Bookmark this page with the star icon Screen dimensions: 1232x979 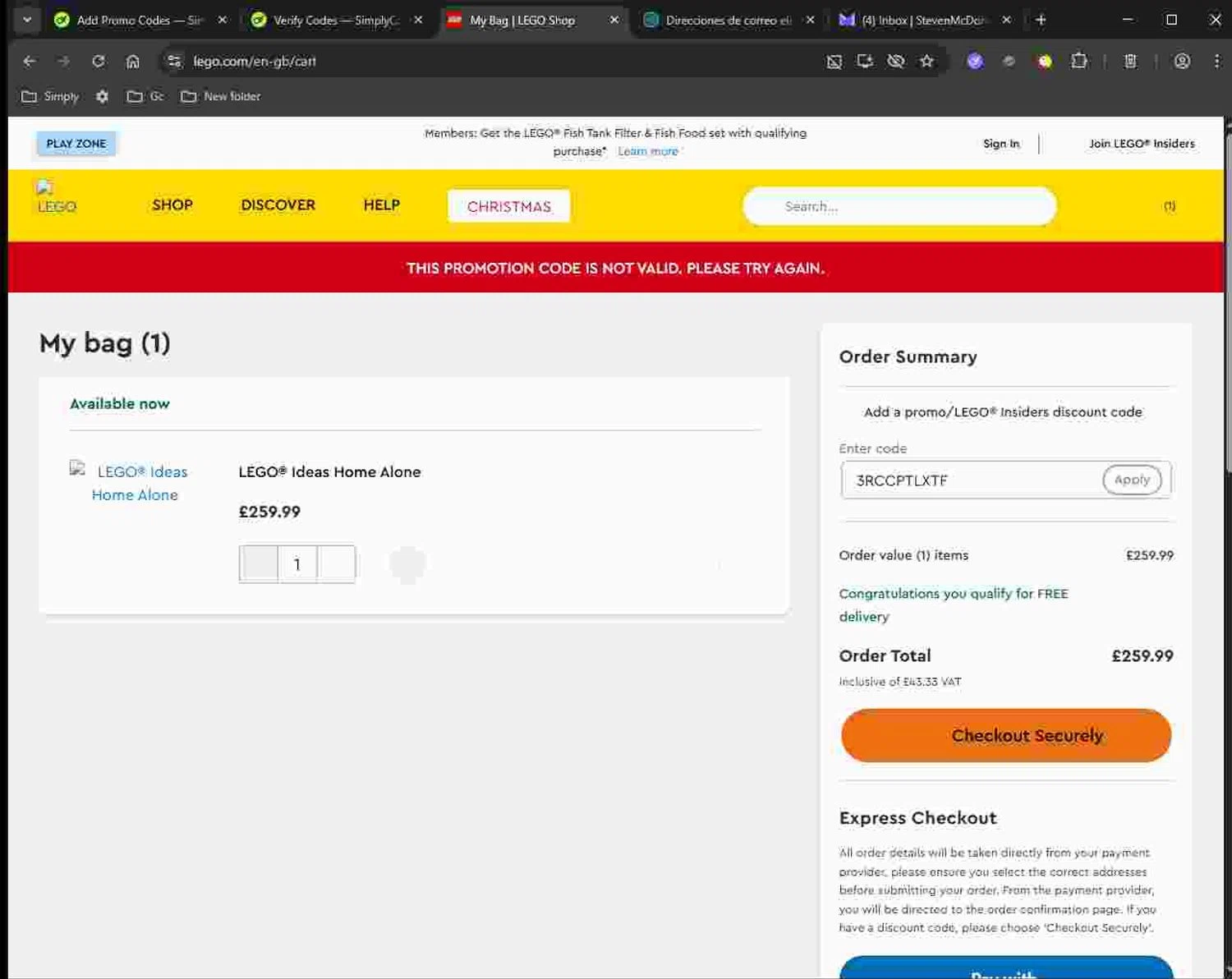(x=926, y=61)
